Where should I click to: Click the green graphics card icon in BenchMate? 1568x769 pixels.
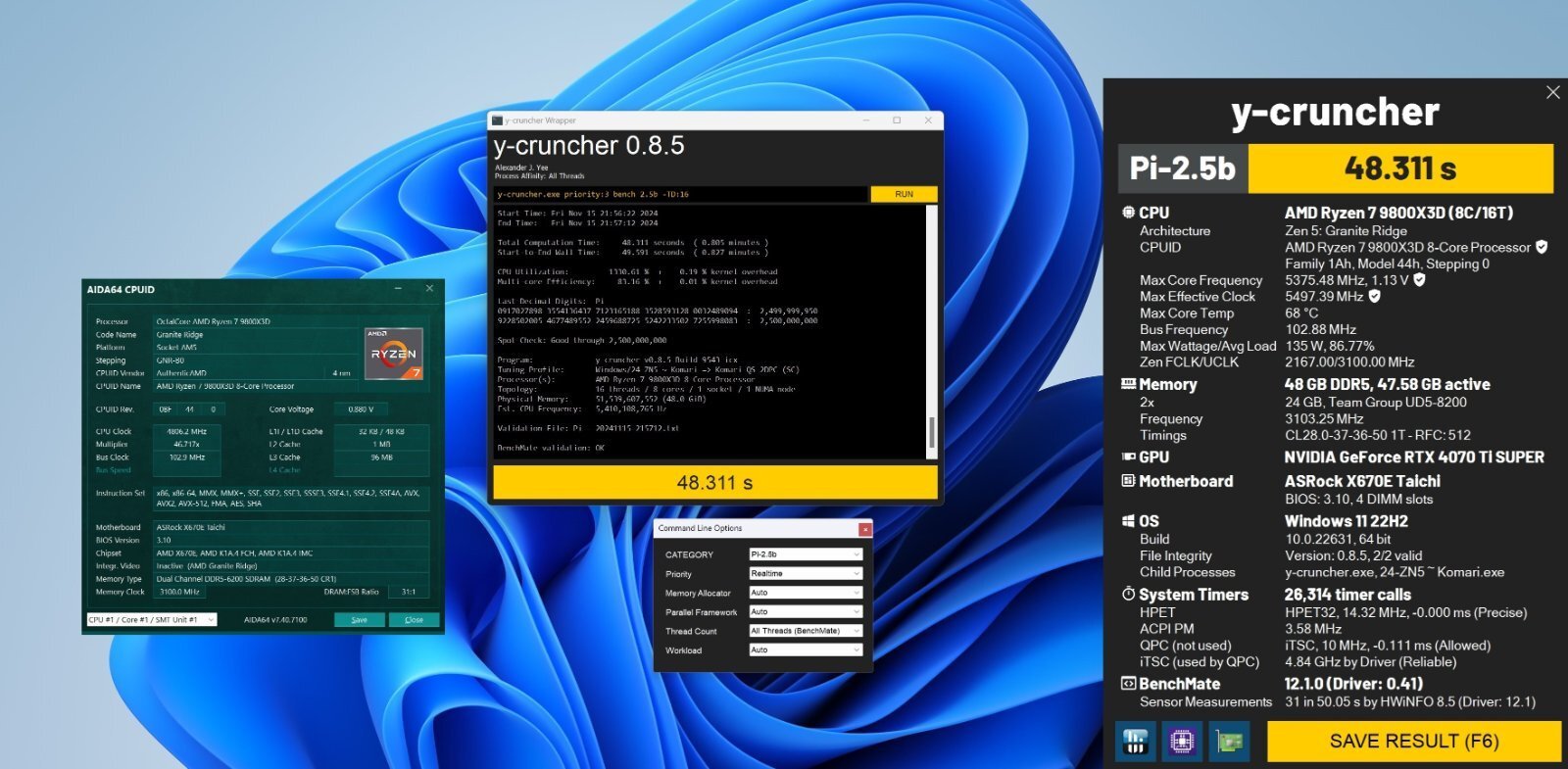1229,742
